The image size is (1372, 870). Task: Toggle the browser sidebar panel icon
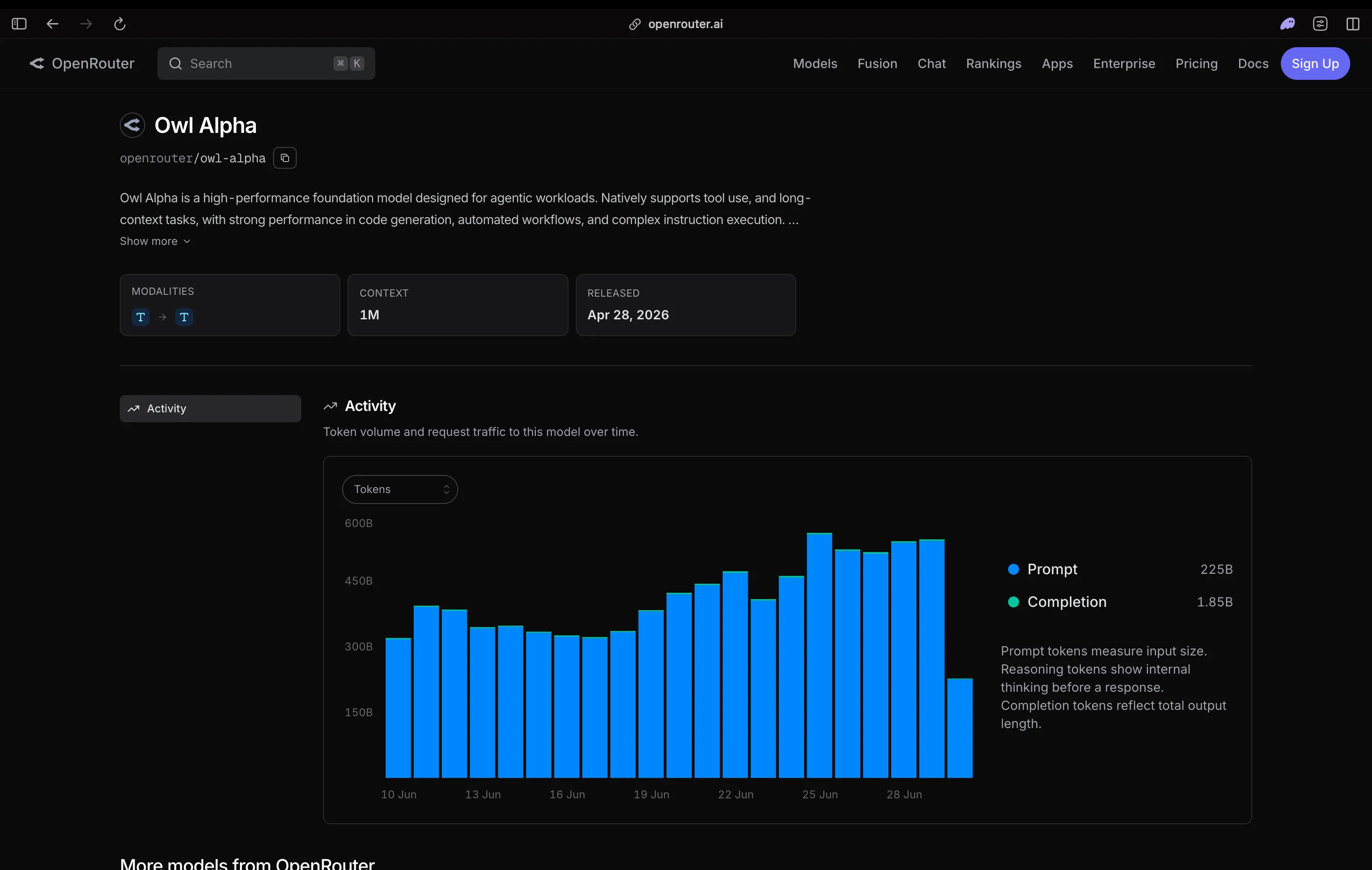click(19, 24)
